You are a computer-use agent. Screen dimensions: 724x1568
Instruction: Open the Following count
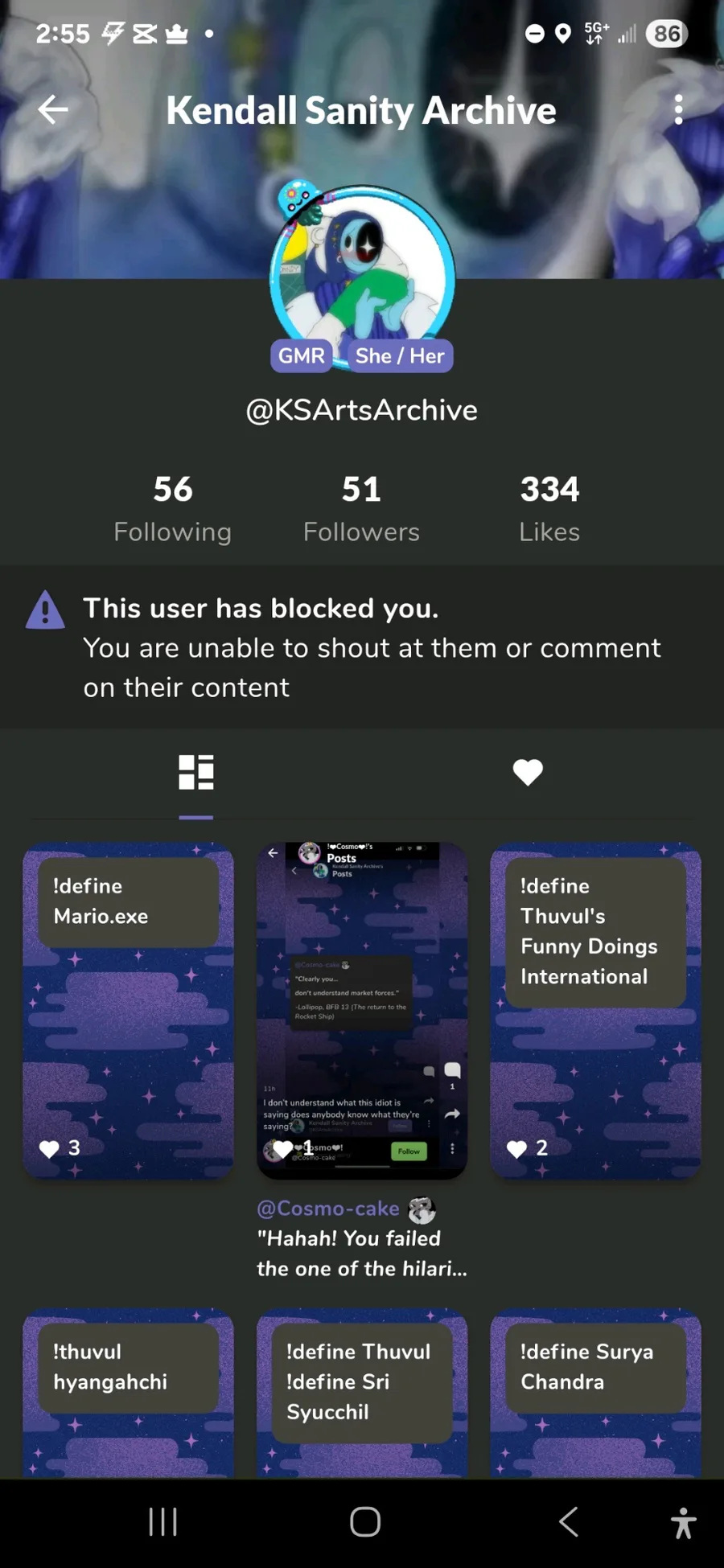coord(172,509)
